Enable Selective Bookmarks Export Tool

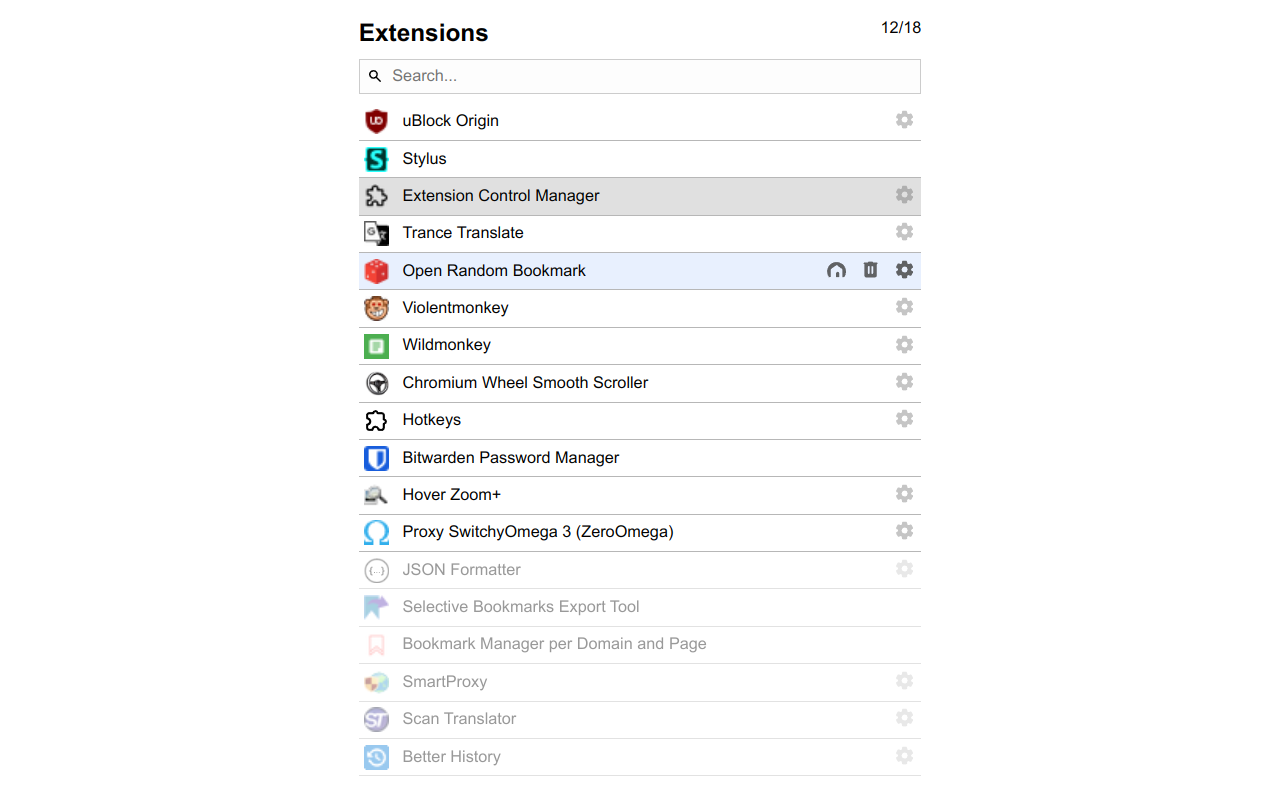point(521,607)
